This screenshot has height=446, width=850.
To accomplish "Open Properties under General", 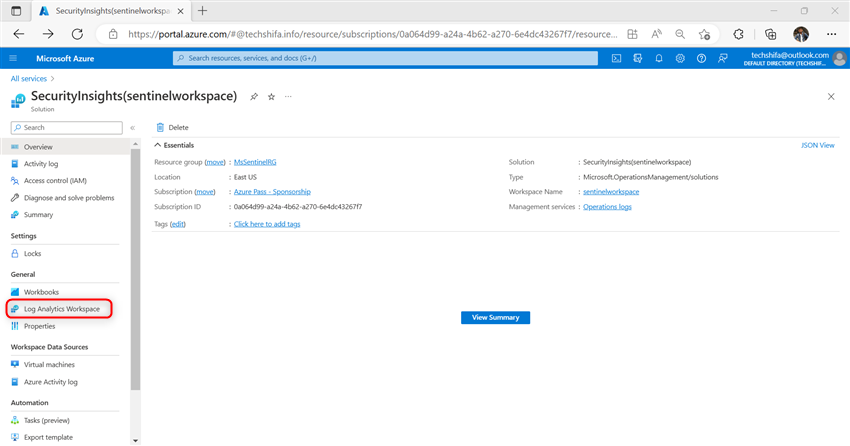I will click(x=65, y=326).
